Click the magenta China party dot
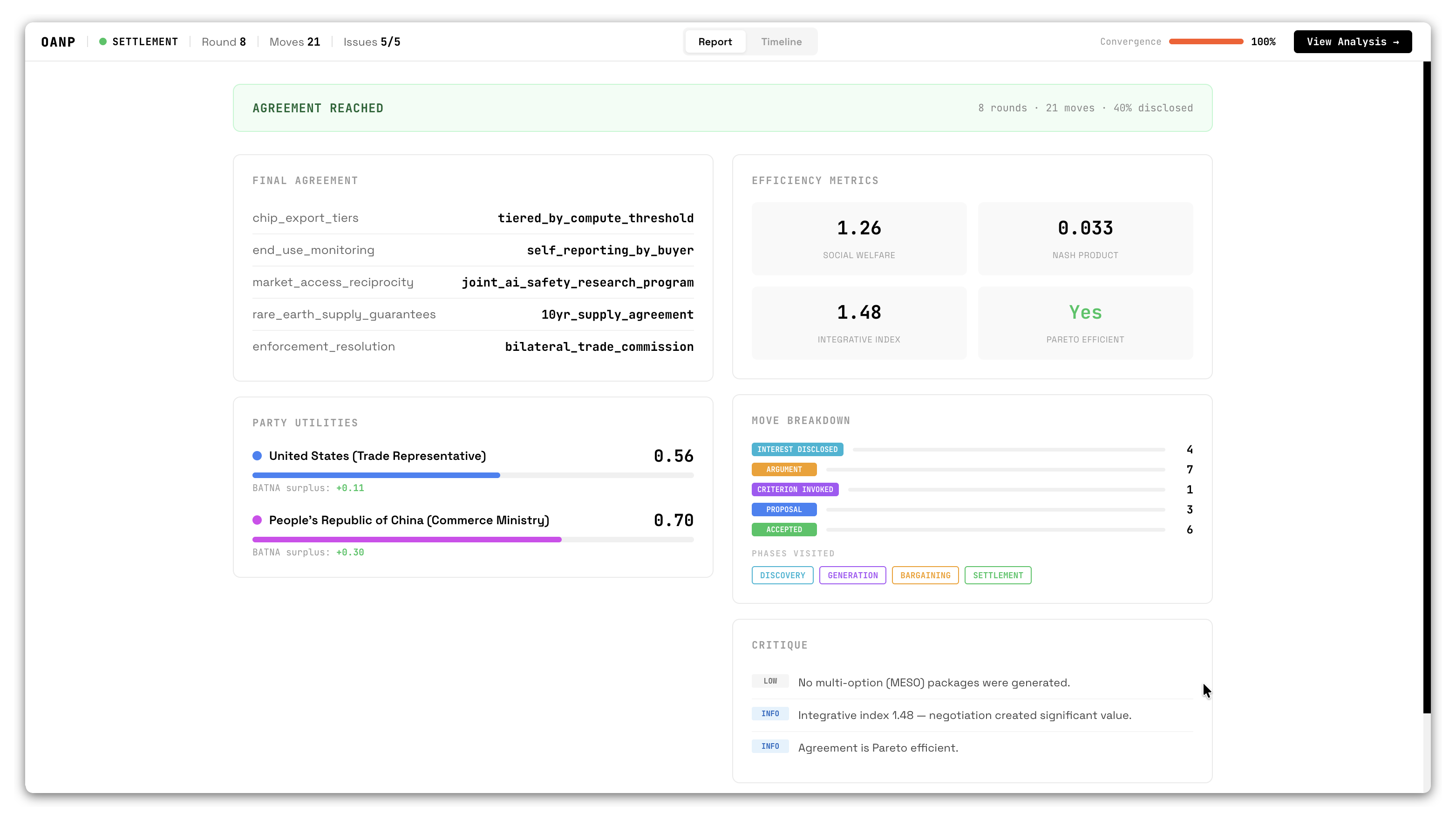The image size is (1456, 821). point(257,520)
